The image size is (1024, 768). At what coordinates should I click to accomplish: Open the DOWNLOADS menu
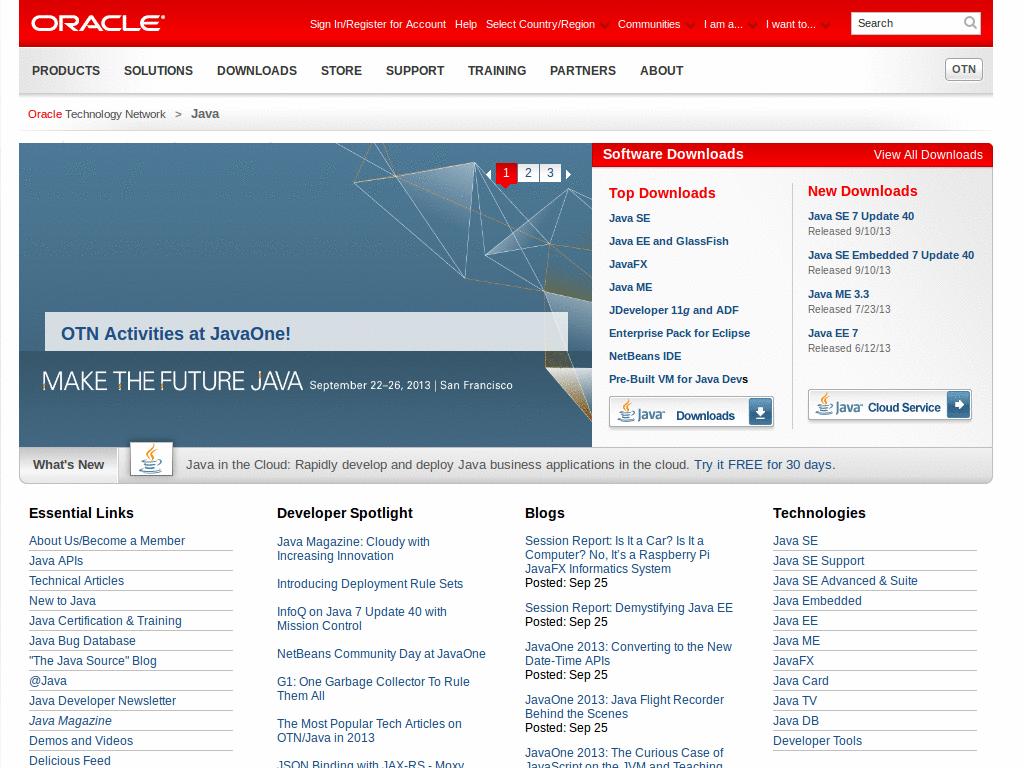pos(257,71)
